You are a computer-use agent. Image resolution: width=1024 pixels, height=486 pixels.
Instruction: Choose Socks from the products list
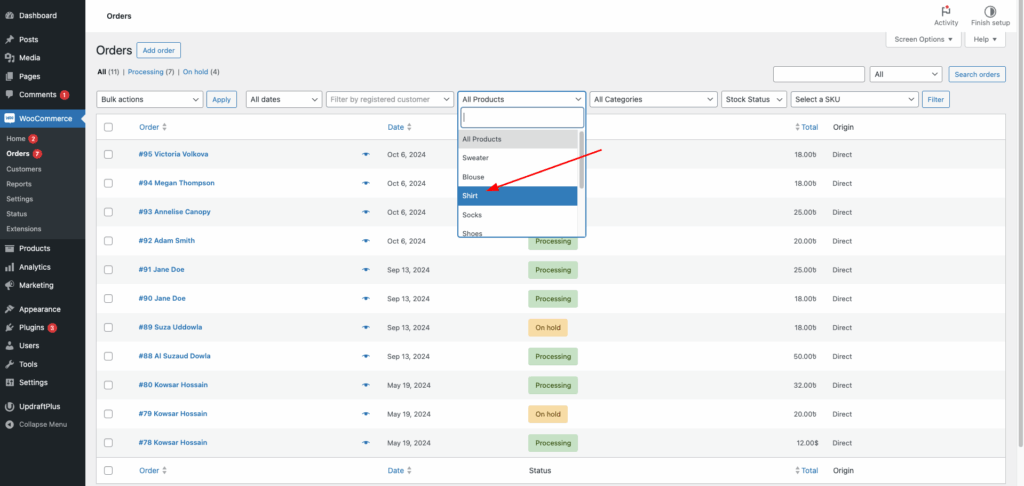[x=518, y=215]
